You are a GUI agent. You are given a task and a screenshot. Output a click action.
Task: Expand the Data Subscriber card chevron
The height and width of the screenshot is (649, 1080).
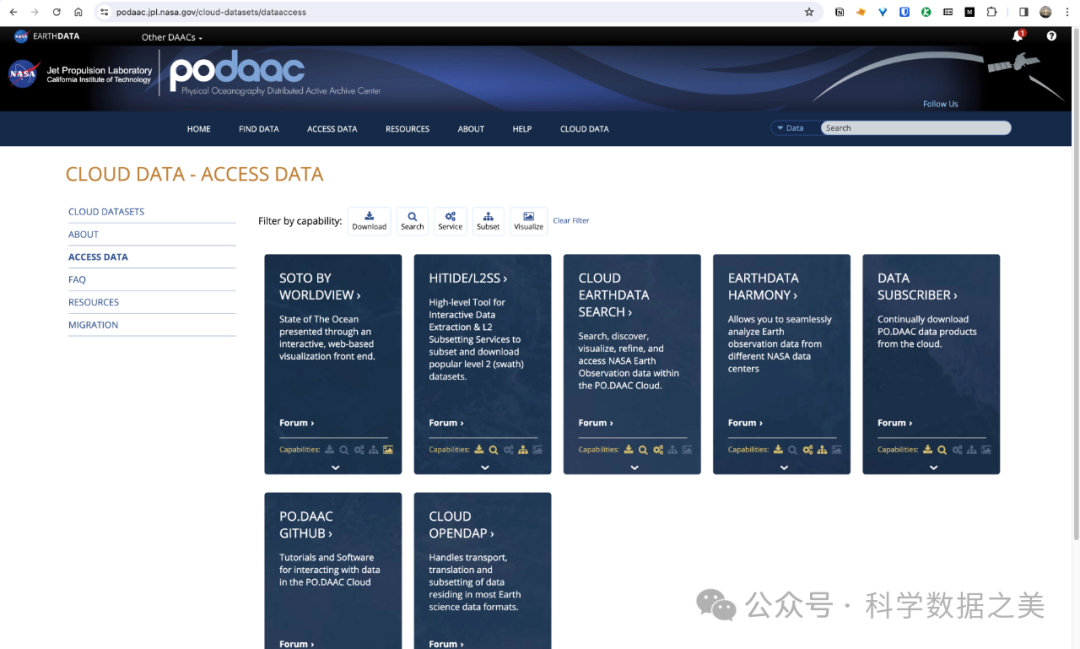pos(933,467)
